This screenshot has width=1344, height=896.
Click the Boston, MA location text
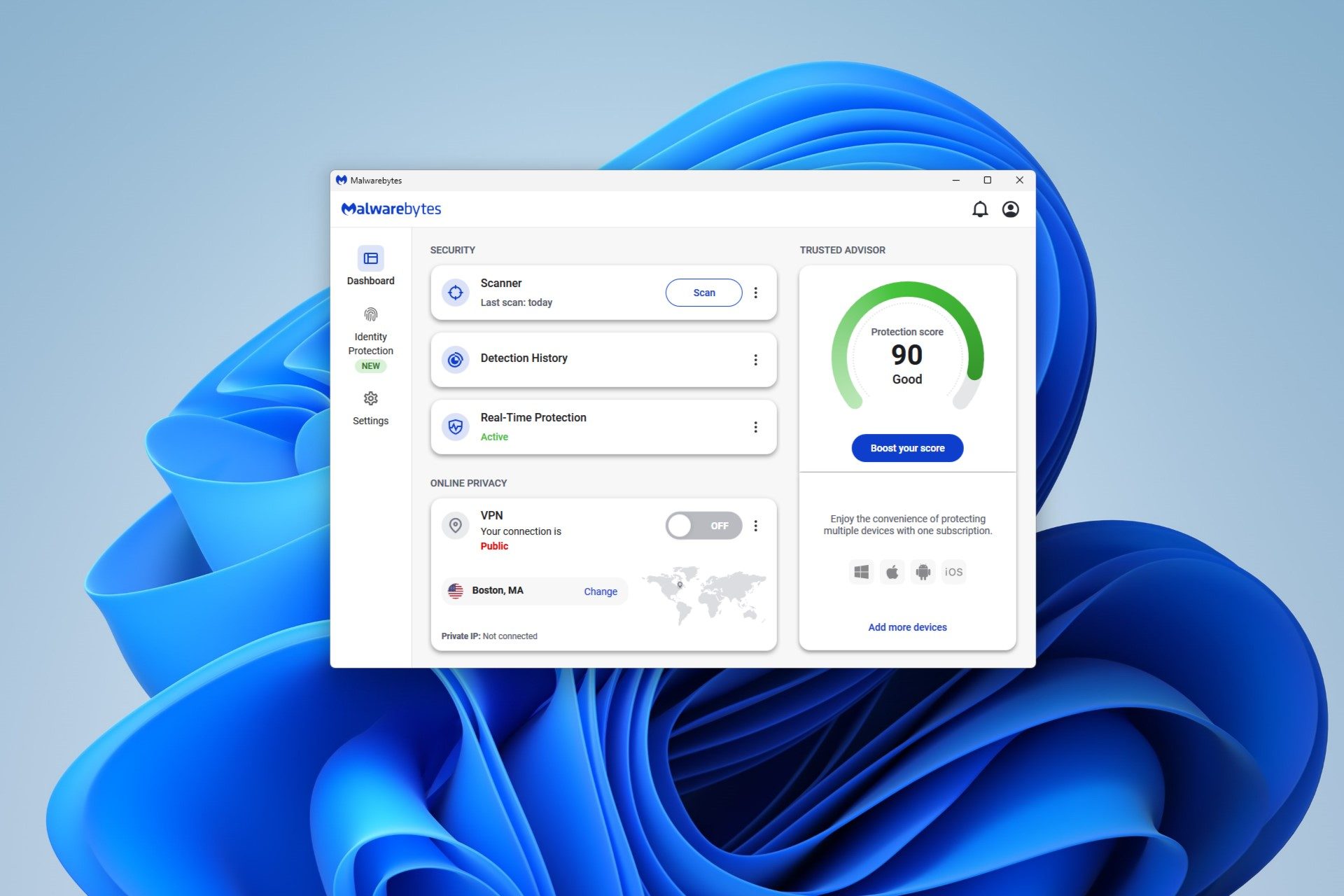(498, 591)
